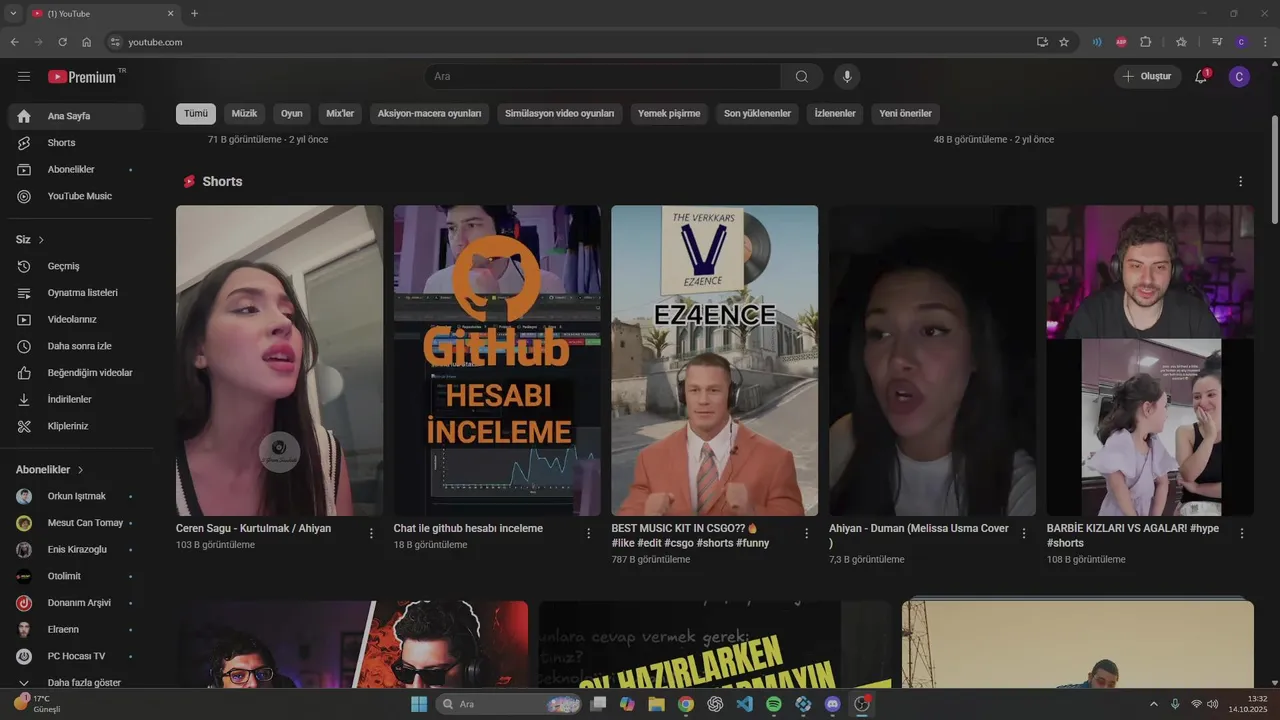Open Ahiyan - Duman title link
Image resolution: width=1280 pixels, height=720 pixels.
pos(919,535)
